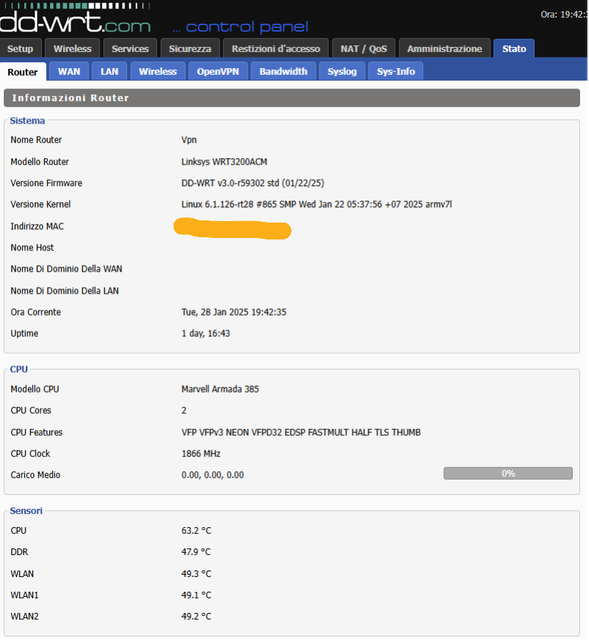The width and height of the screenshot is (589, 640).
Task: Click the Marvell Armada 385 CPU model
Action: [220, 389]
